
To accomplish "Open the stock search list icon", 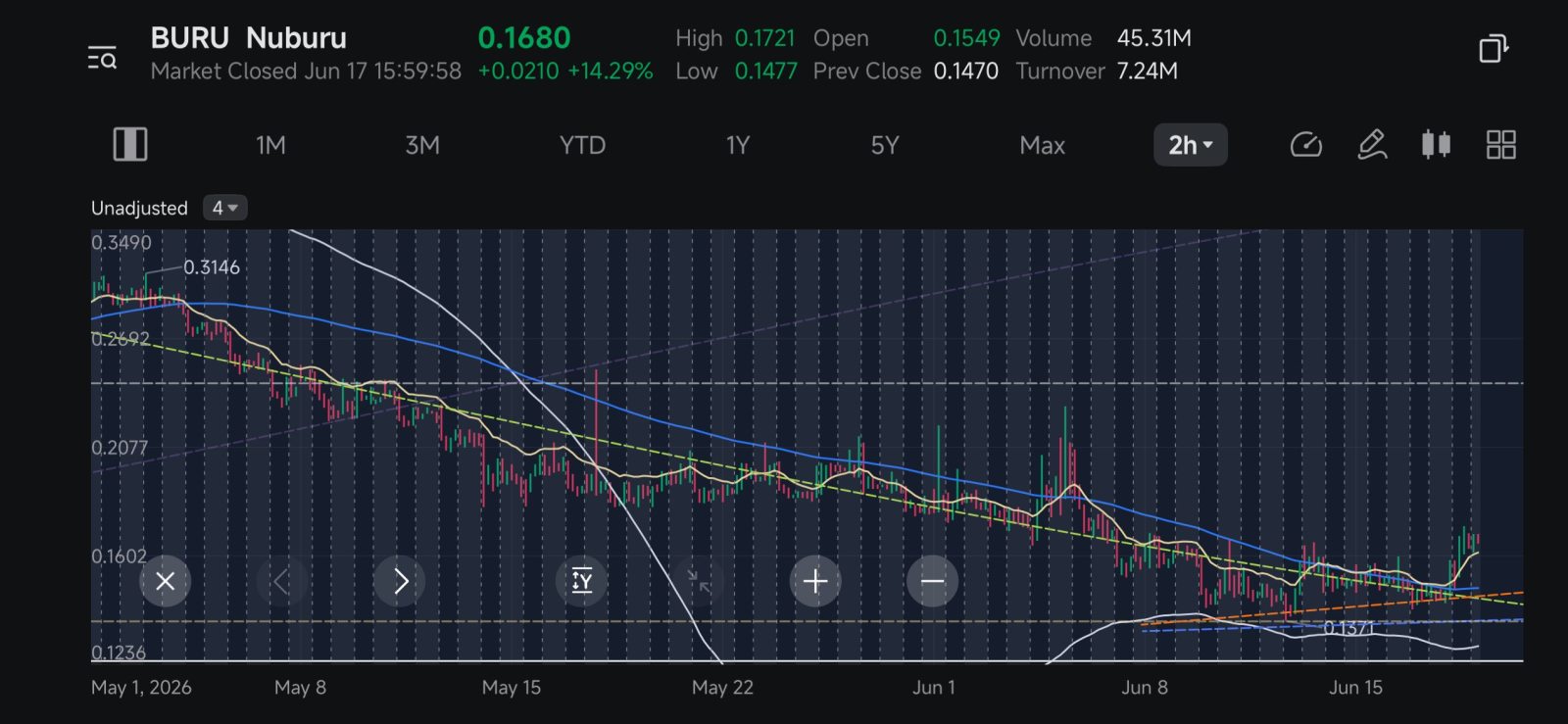I will tap(102, 58).
